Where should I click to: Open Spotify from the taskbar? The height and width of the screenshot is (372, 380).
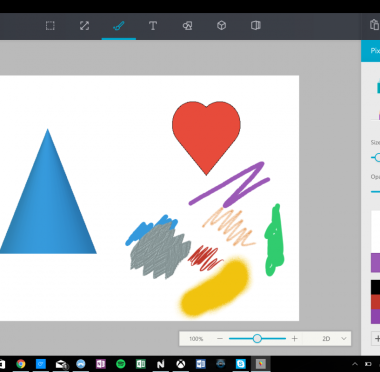pos(121,364)
